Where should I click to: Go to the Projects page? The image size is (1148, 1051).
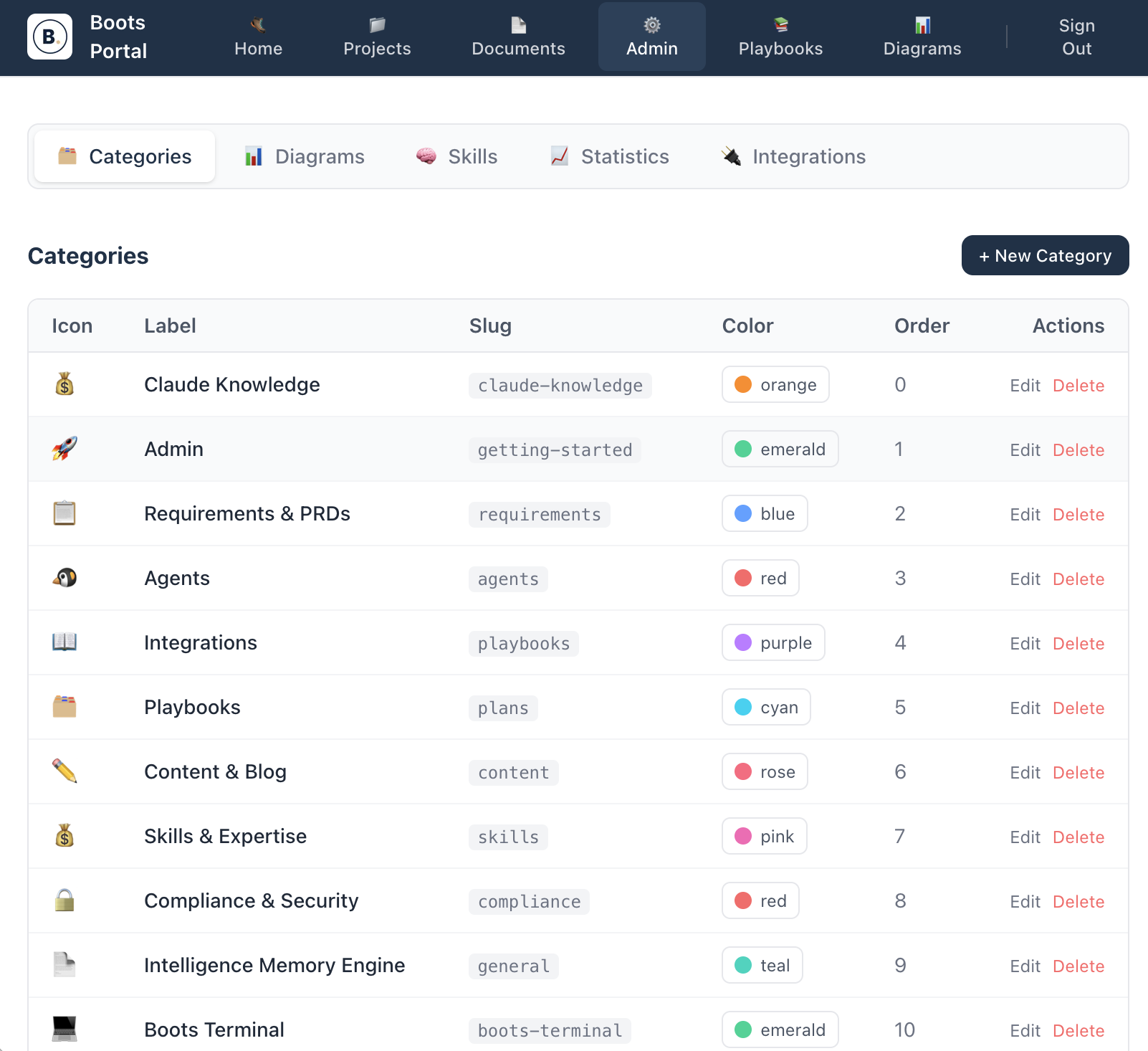pos(377,37)
